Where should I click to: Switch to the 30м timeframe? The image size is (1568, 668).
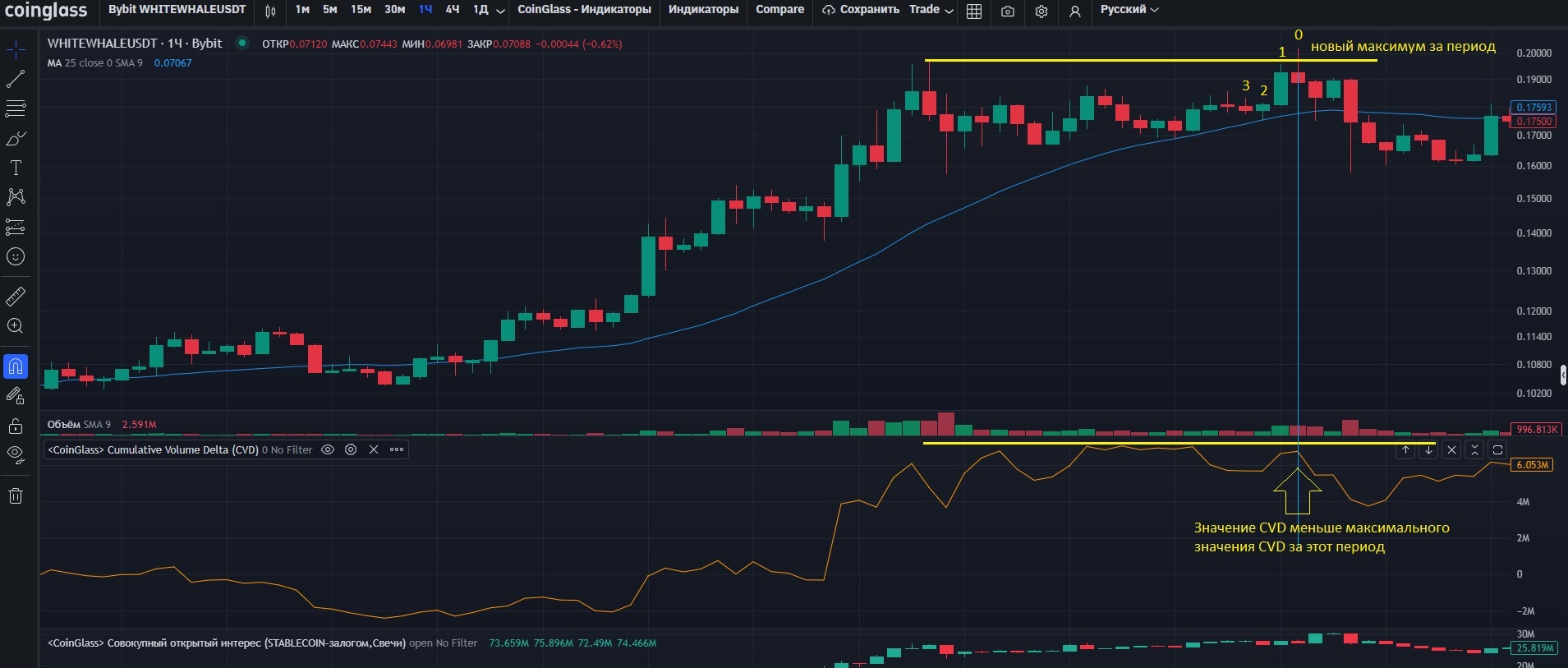[395, 10]
